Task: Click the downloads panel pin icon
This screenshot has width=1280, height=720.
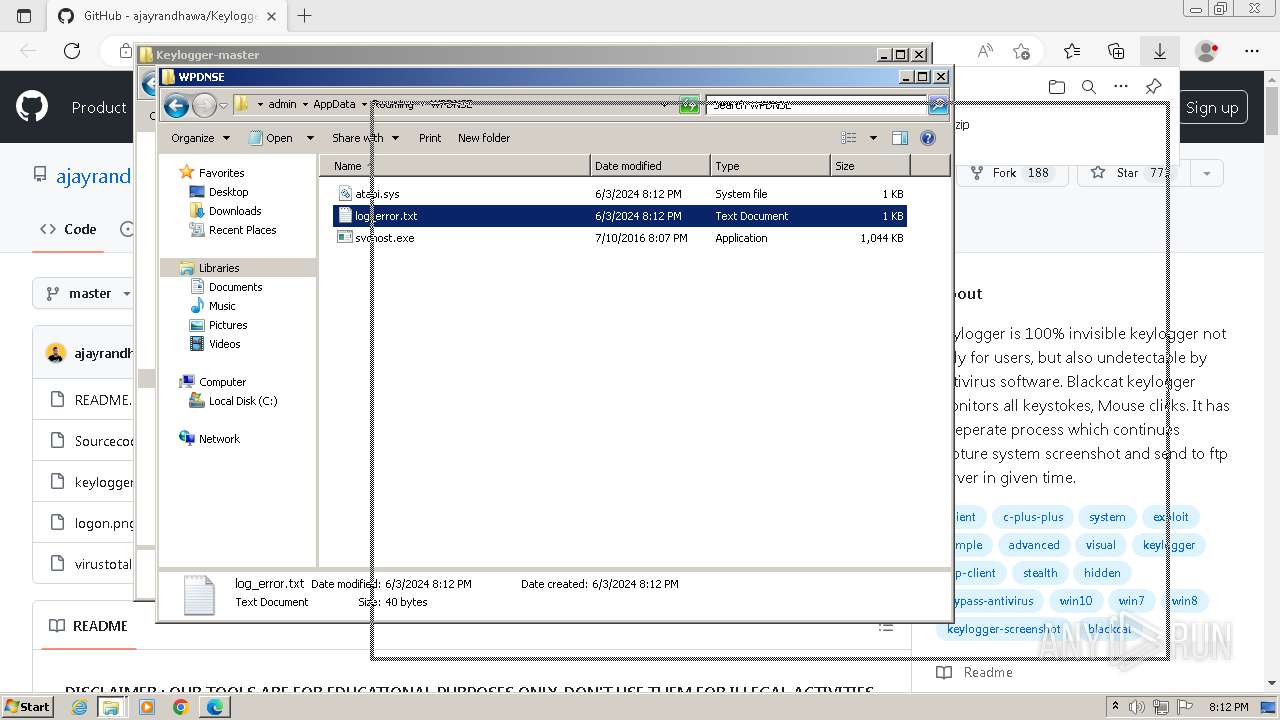Action: [x=1153, y=87]
